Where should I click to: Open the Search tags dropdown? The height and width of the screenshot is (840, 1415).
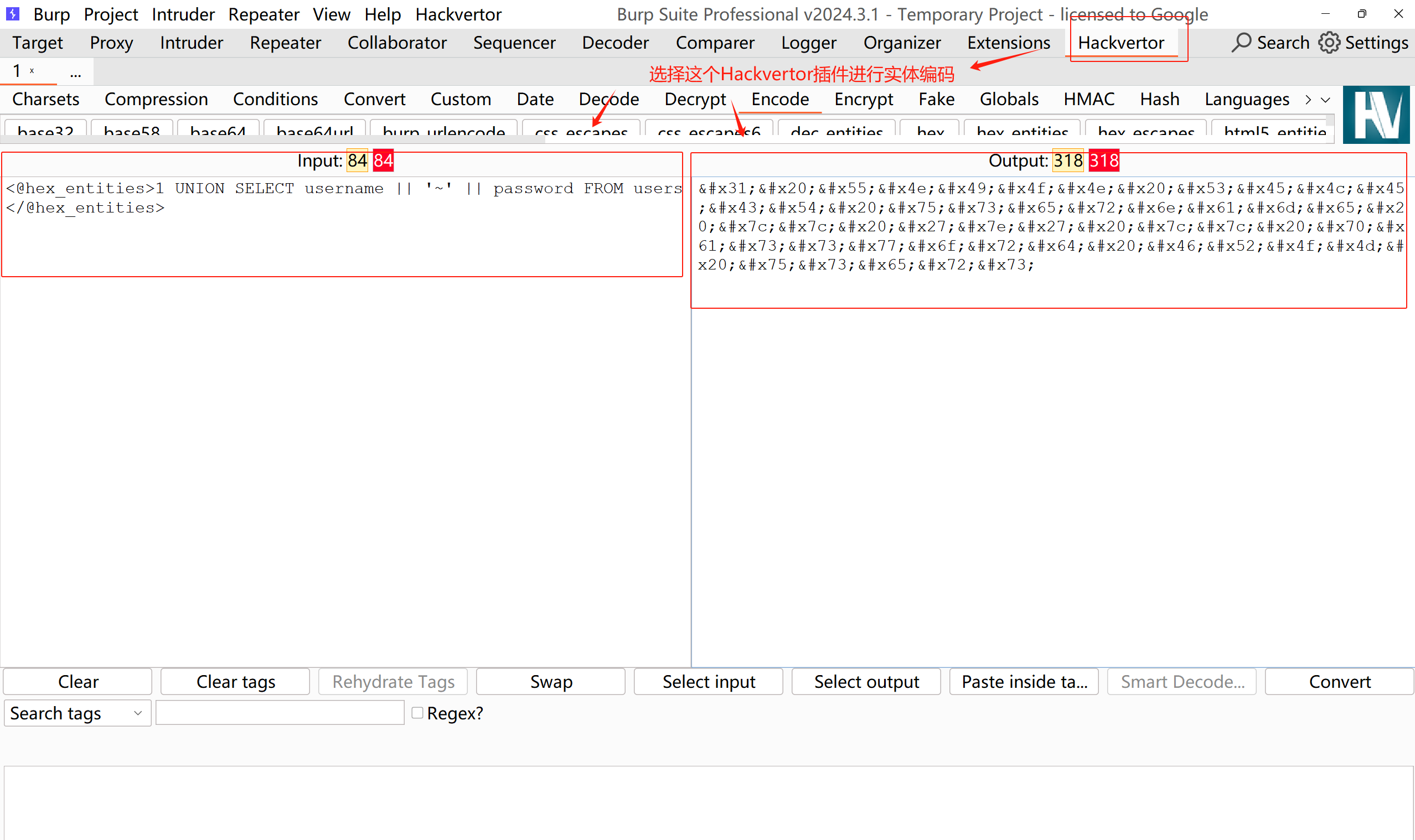click(x=77, y=713)
